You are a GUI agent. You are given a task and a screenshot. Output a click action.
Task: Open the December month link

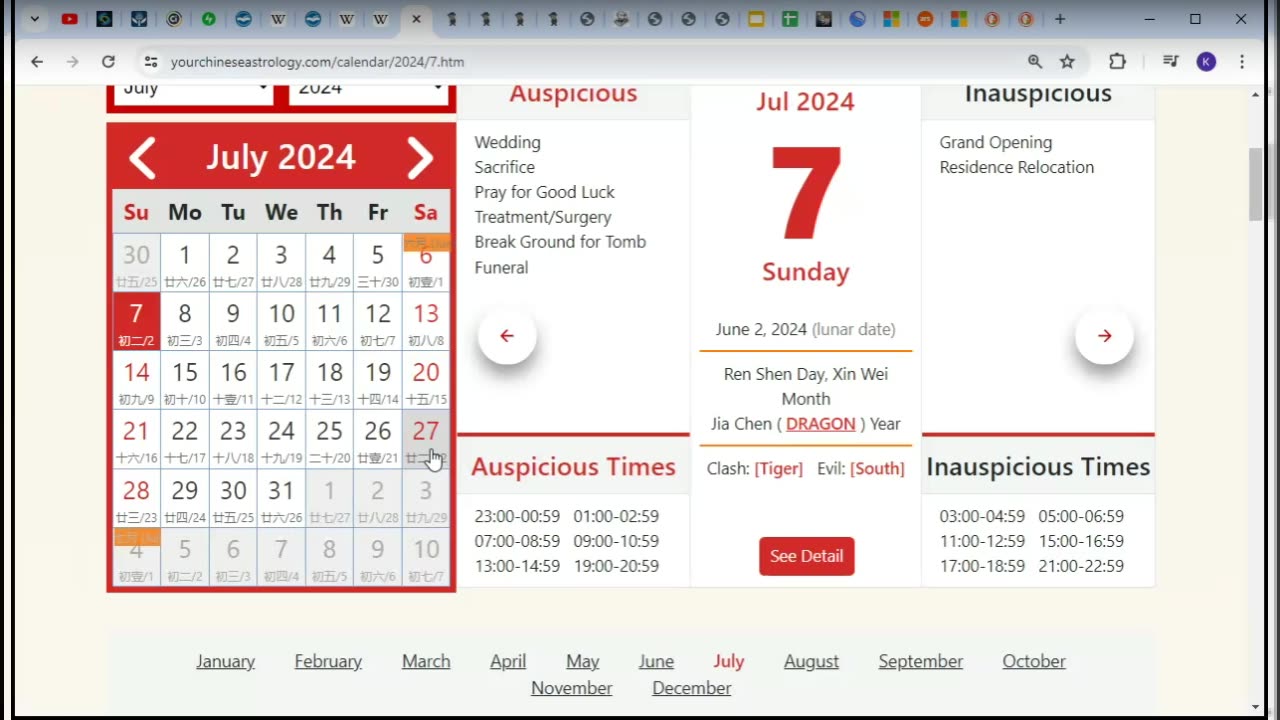(x=692, y=688)
